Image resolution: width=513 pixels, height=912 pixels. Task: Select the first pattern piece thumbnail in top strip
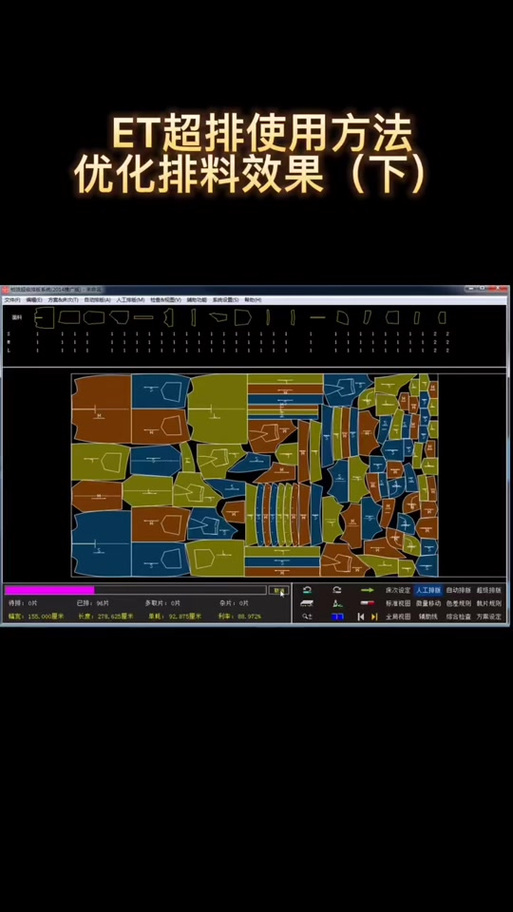coord(44,317)
